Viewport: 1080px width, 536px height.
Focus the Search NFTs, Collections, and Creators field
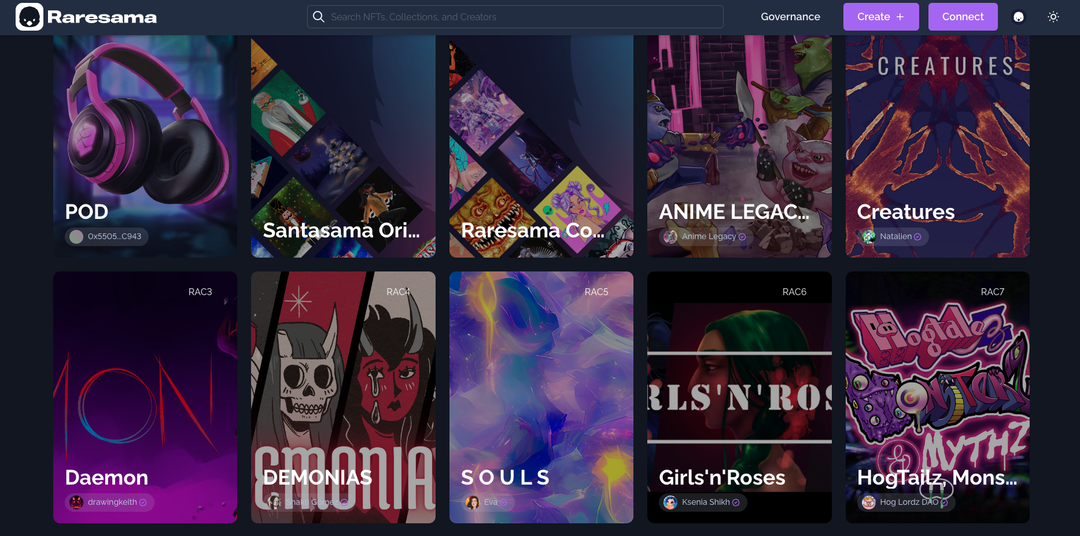click(515, 17)
